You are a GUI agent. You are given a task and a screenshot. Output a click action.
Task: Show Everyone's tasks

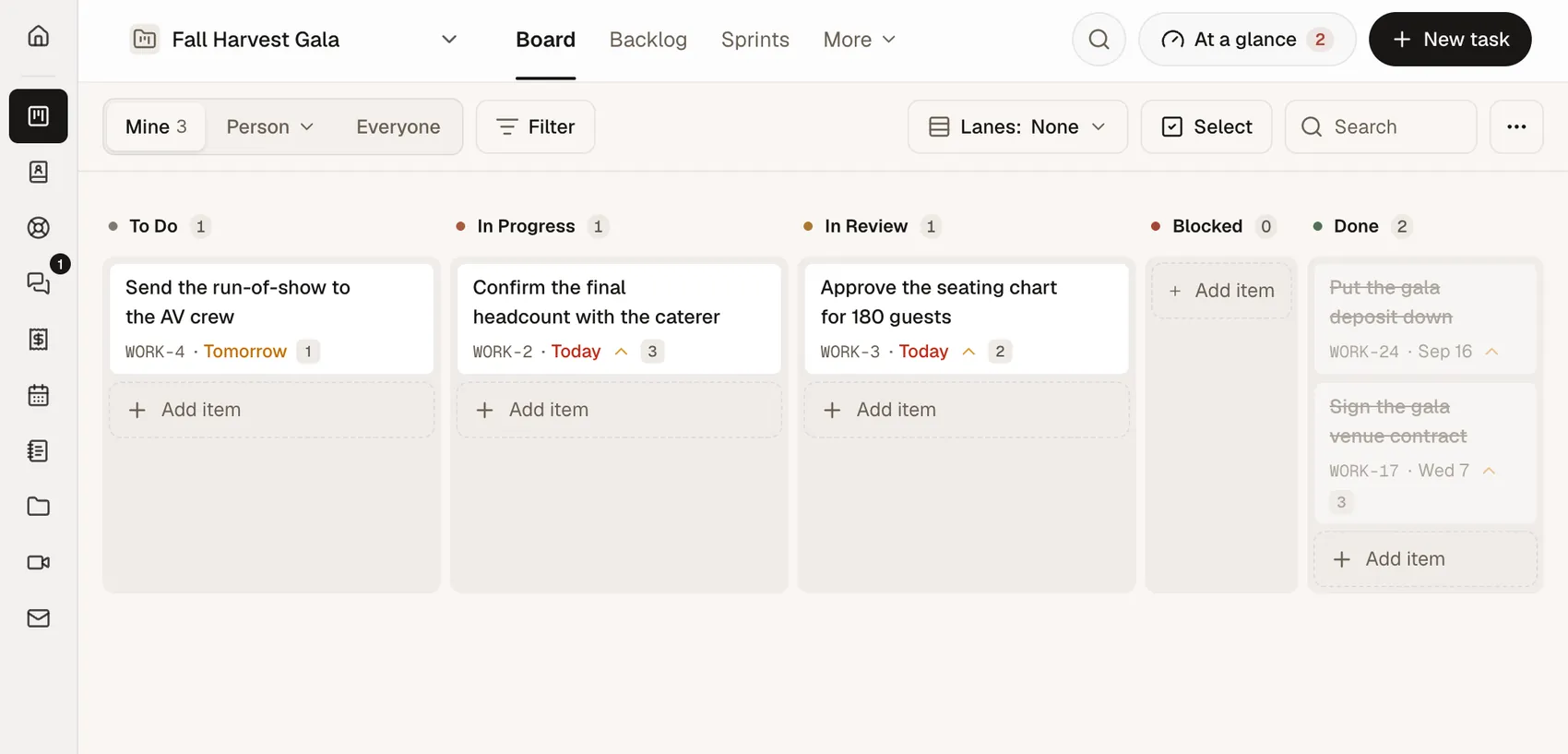pos(398,126)
